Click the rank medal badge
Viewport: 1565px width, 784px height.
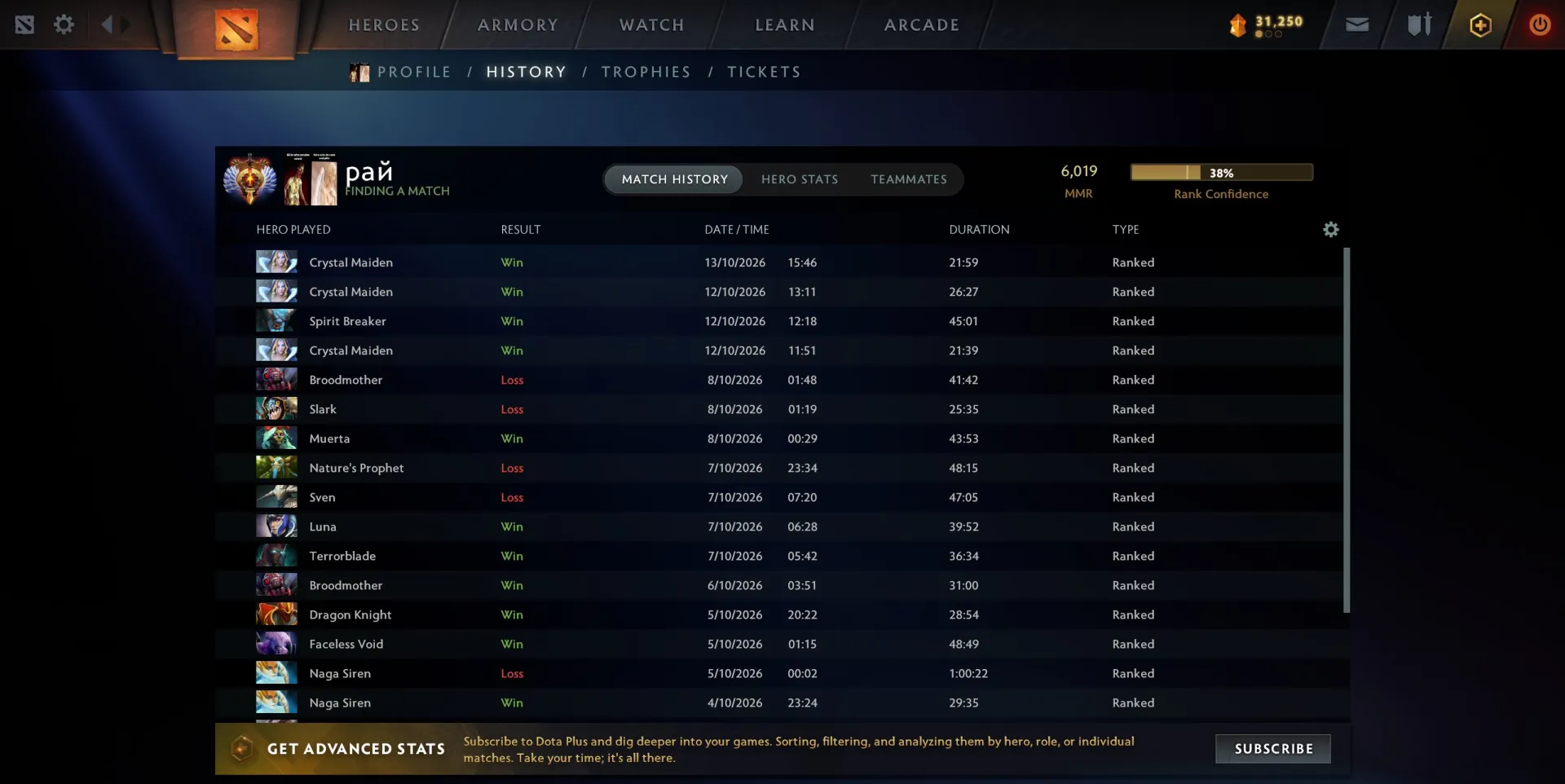point(249,178)
